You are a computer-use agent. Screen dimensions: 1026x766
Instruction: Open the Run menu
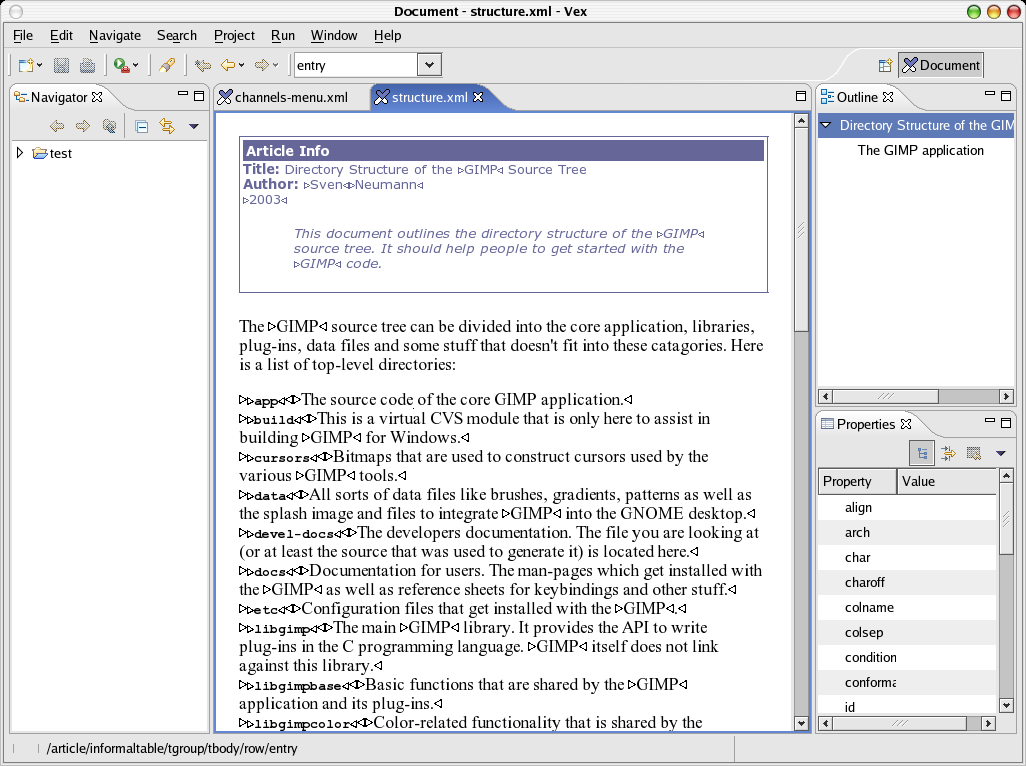coord(283,35)
